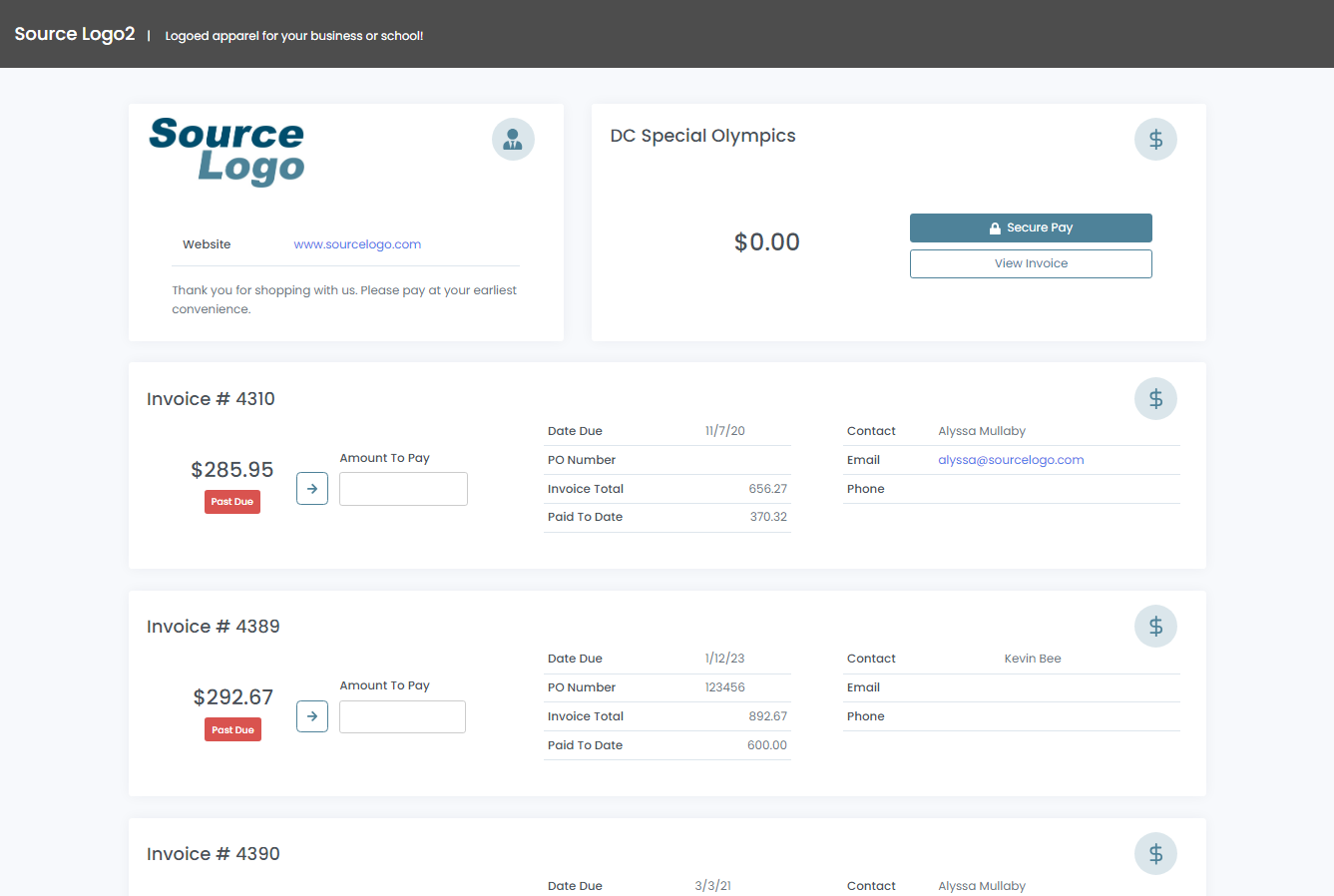This screenshot has width=1334, height=896.
Task: Click the dollar icon on Invoice # 4390
Action: pos(1155,853)
